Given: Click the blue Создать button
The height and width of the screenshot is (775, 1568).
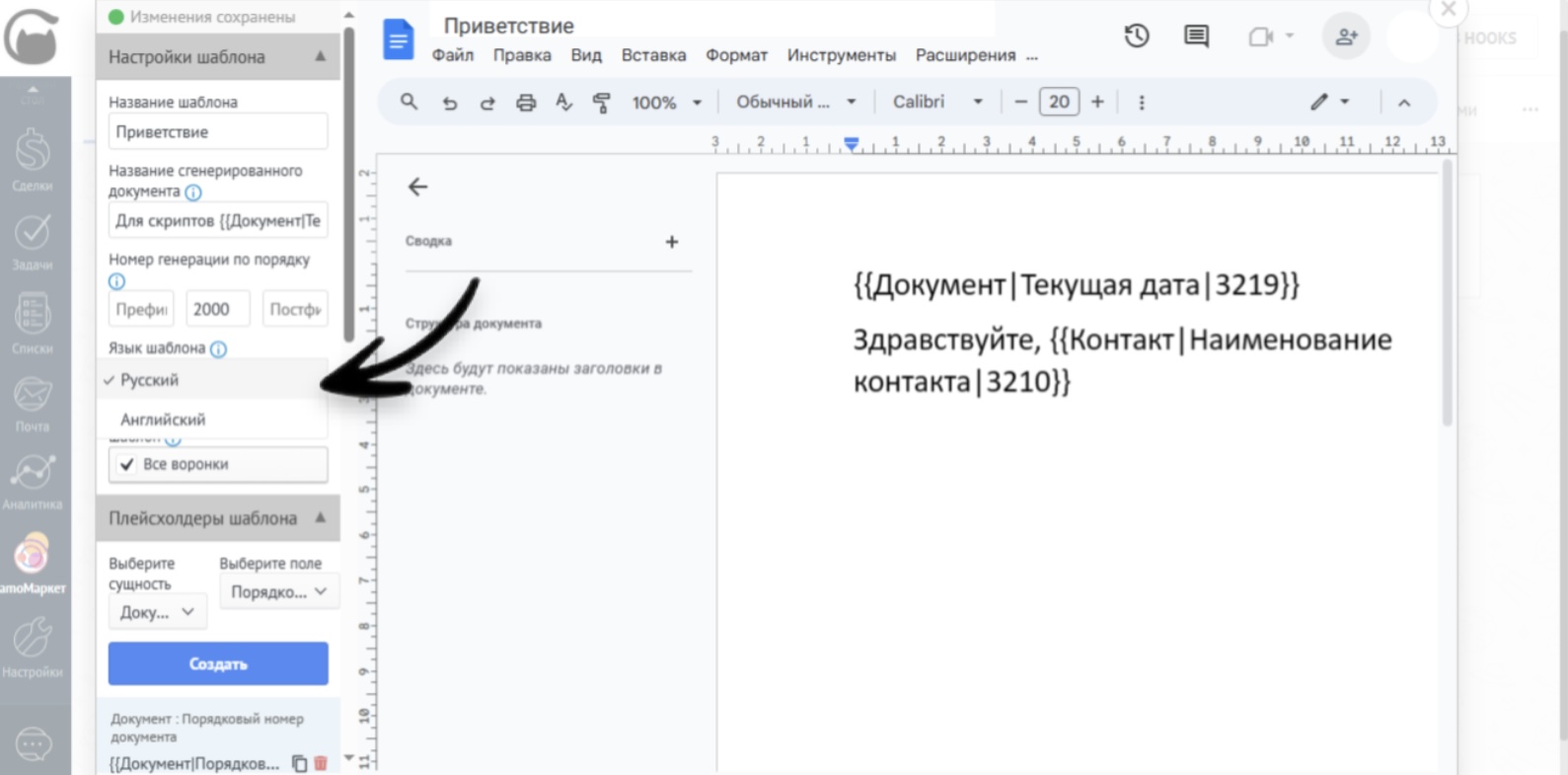Looking at the screenshot, I should coord(218,663).
